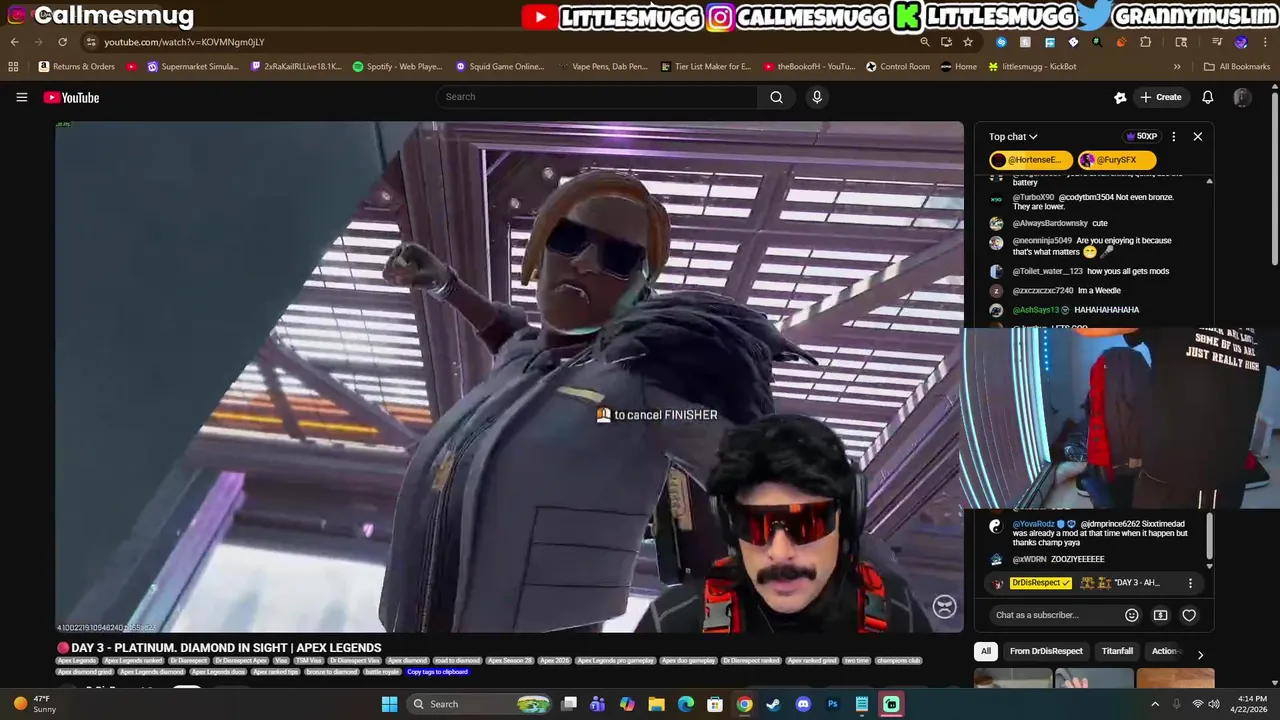Screen dimensions: 1280x720
Task: Submit search with the magnifier button
Action: (x=776, y=97)
